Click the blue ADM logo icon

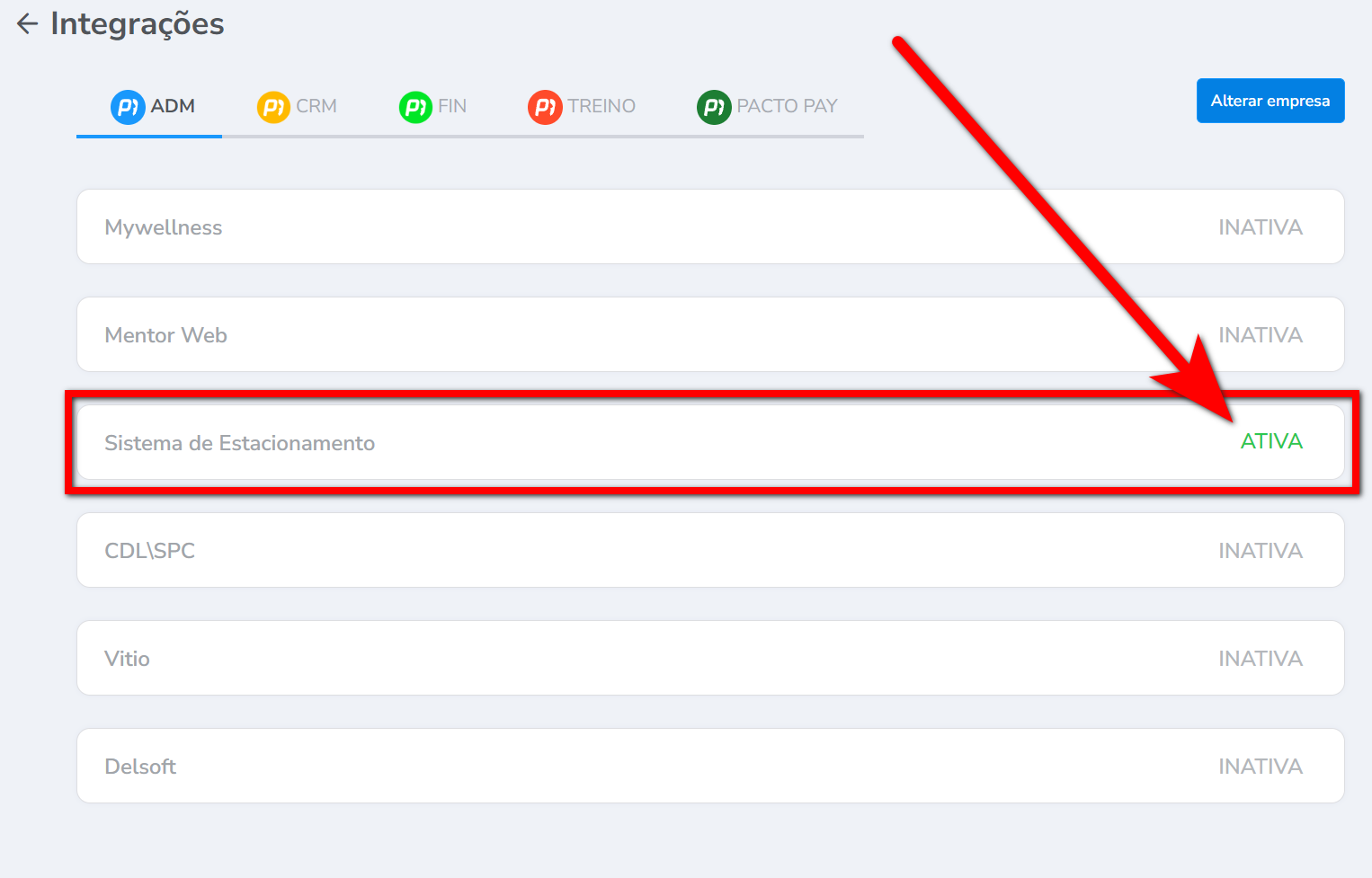[128, 107]
